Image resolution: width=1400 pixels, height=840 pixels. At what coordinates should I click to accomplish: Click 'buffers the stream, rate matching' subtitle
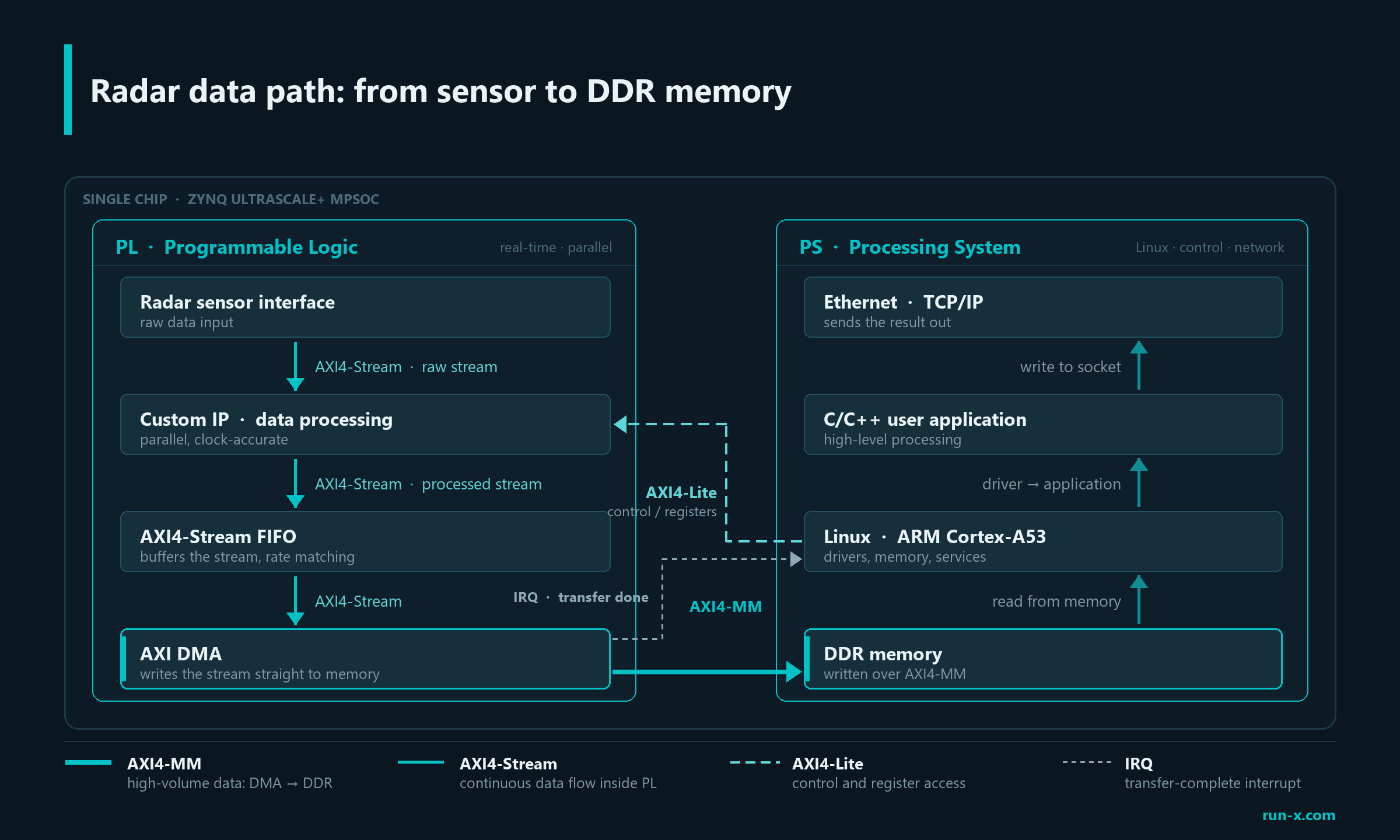tap(247, 557)
